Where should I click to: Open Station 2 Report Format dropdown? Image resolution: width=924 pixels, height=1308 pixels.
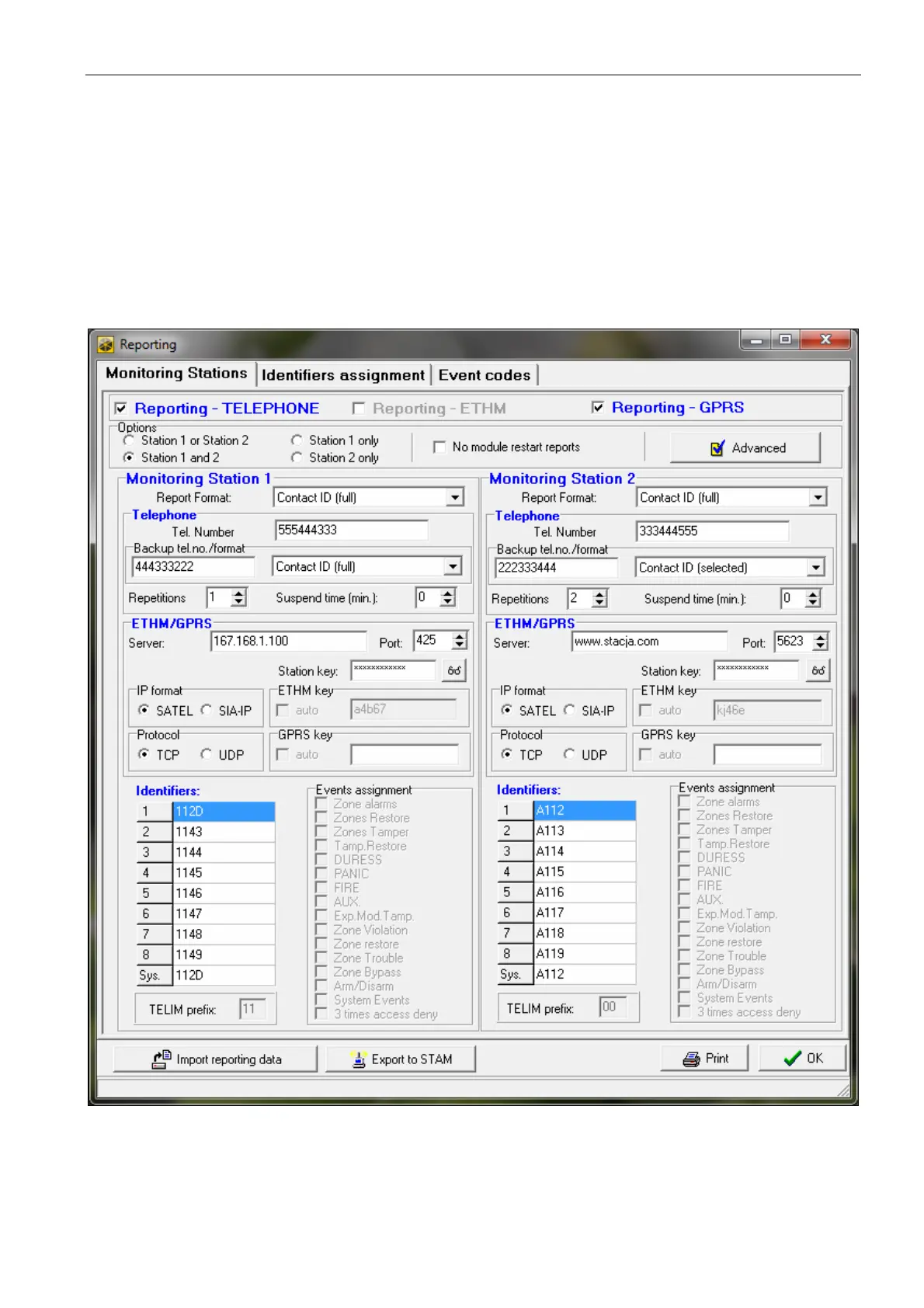click(818, 497)
